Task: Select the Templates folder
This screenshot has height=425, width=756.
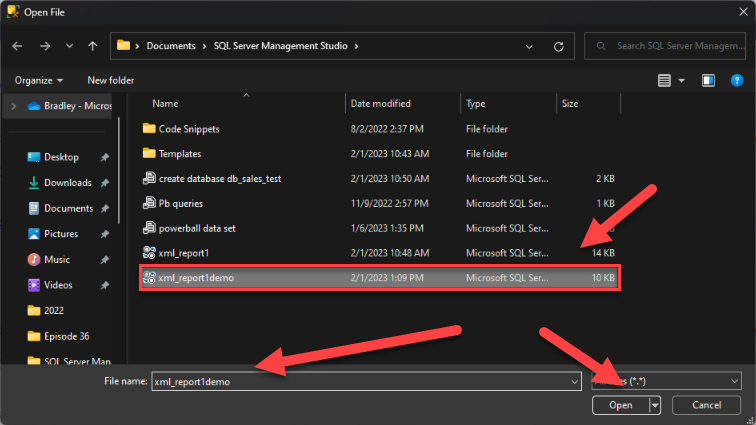Action: (x=380, y=154)
